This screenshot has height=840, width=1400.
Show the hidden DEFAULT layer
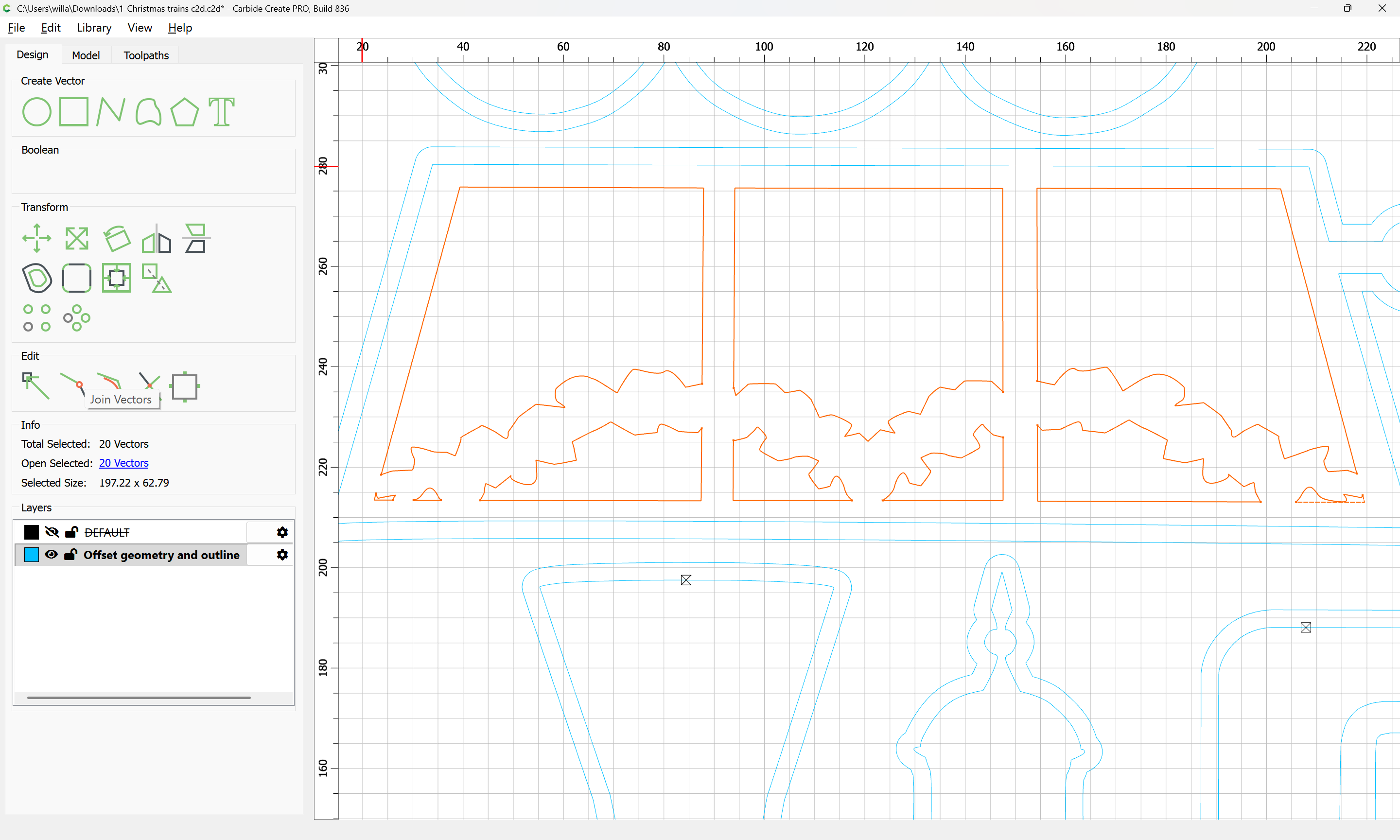click(x=52, y=532)
